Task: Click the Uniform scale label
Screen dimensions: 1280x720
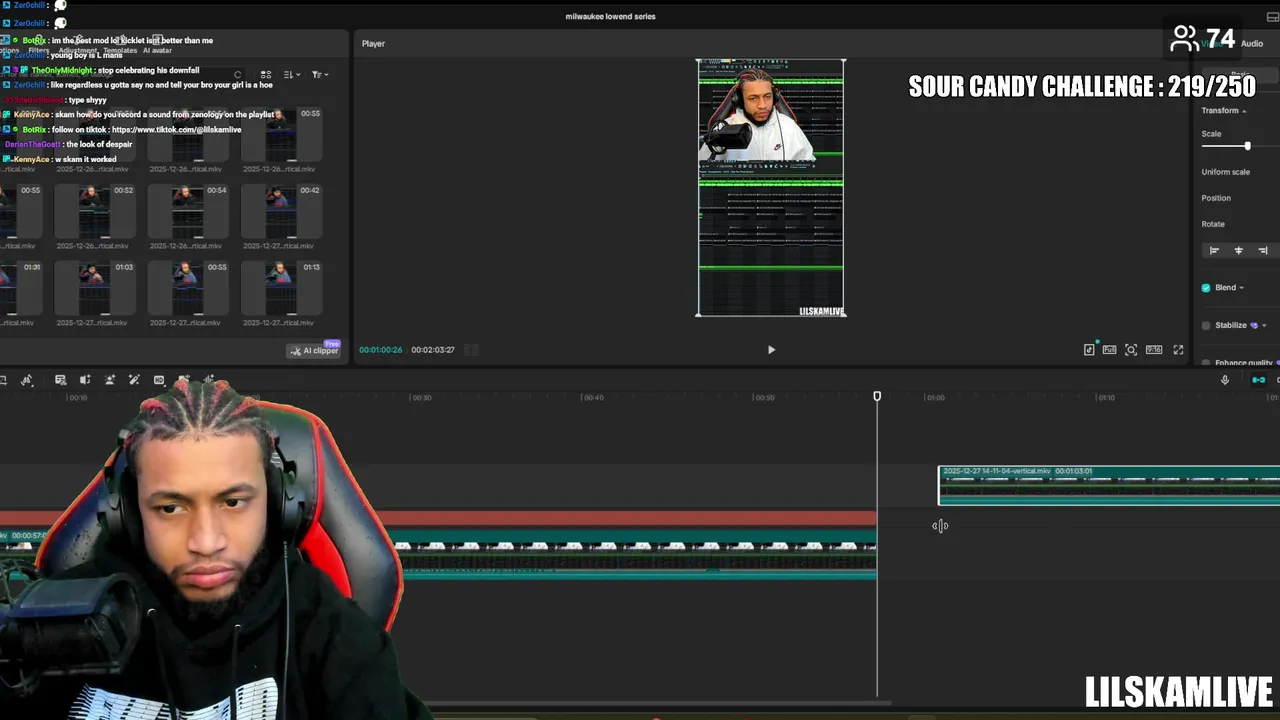Action: pyautogui.click(x=1226, y=172)
